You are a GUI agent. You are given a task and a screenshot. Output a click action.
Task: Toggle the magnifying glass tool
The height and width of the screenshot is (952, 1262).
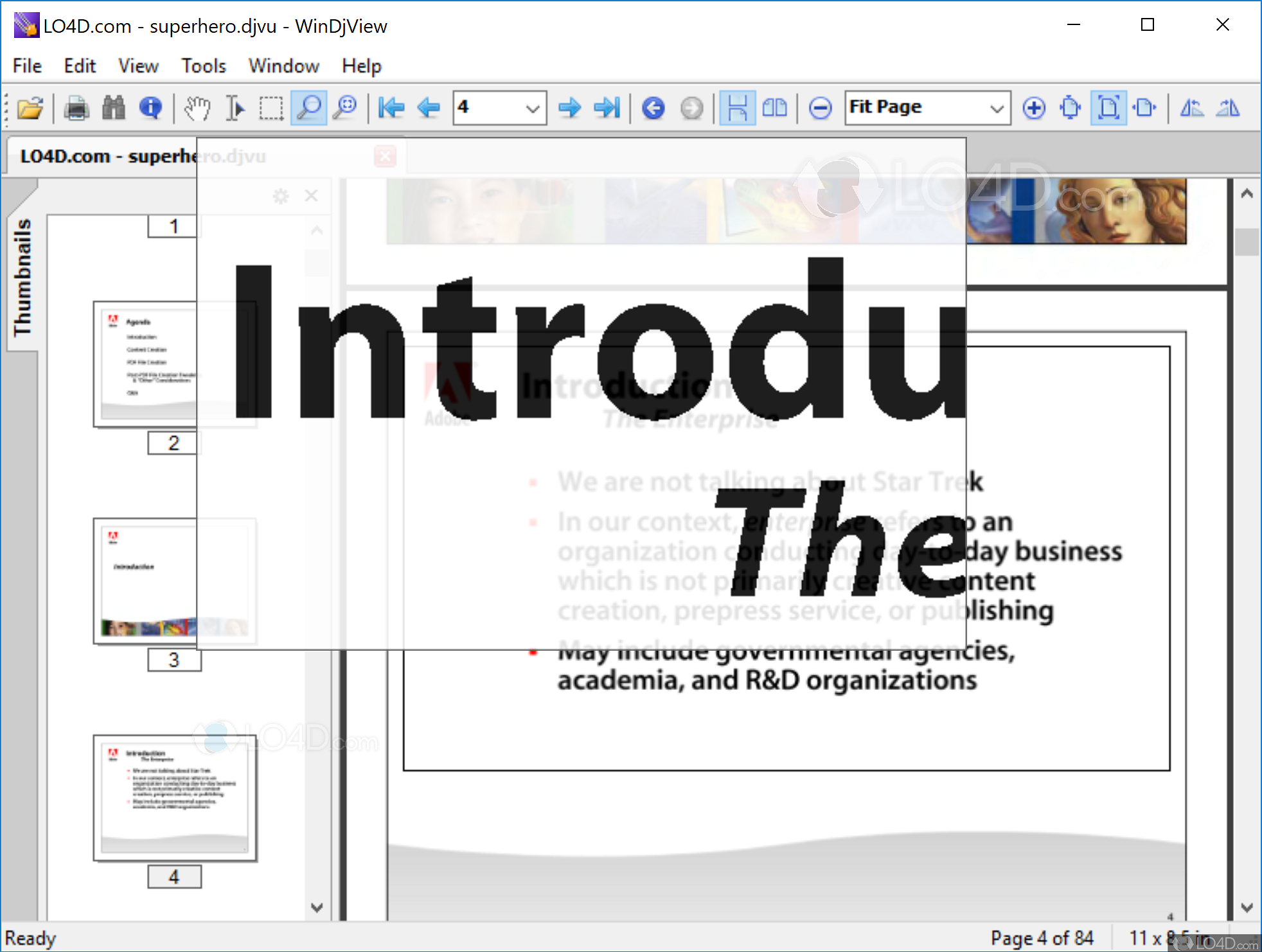click(308, 108)
